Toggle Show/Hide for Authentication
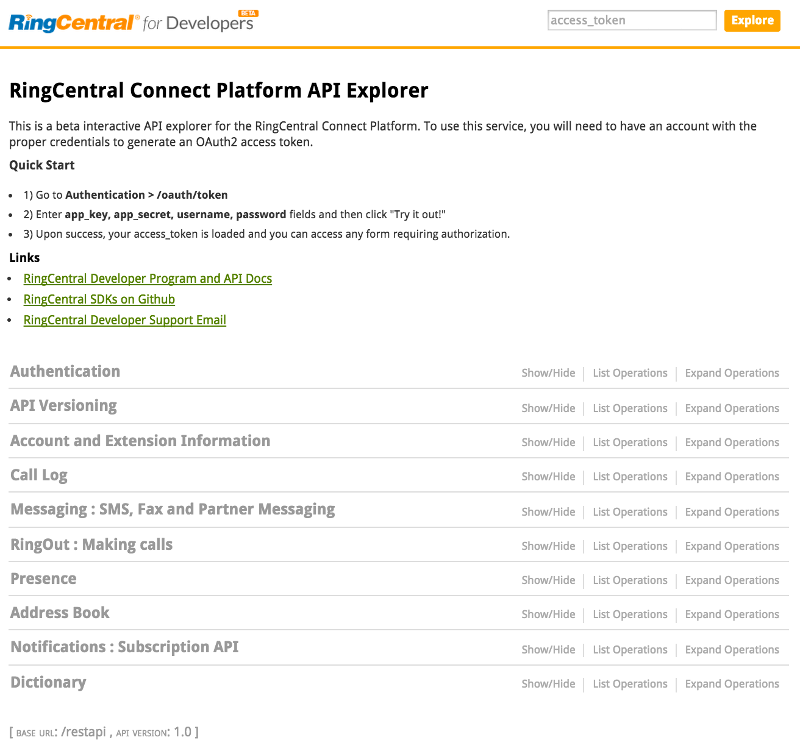Viewport: 800px width, 750px height. click(548, 373)
